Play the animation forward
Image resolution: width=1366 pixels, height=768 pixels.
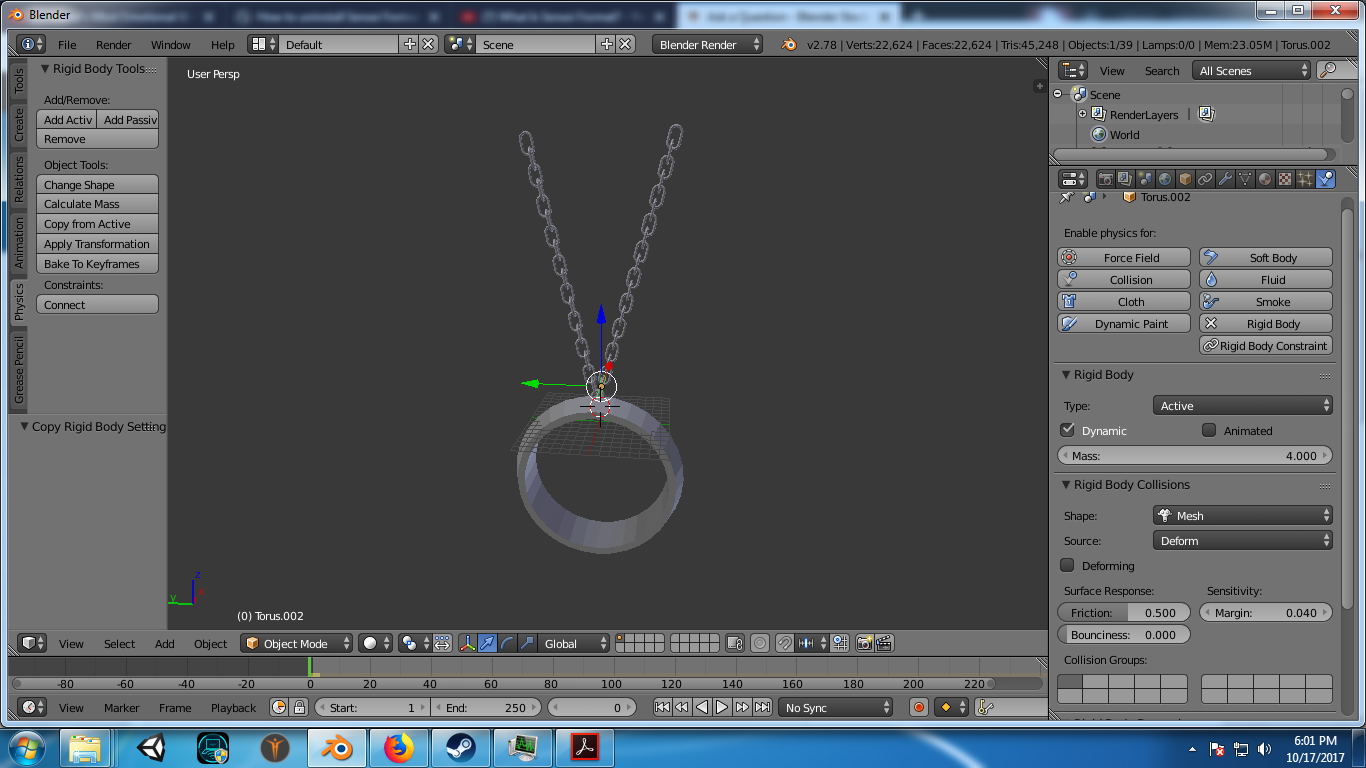tap(722, 707)
